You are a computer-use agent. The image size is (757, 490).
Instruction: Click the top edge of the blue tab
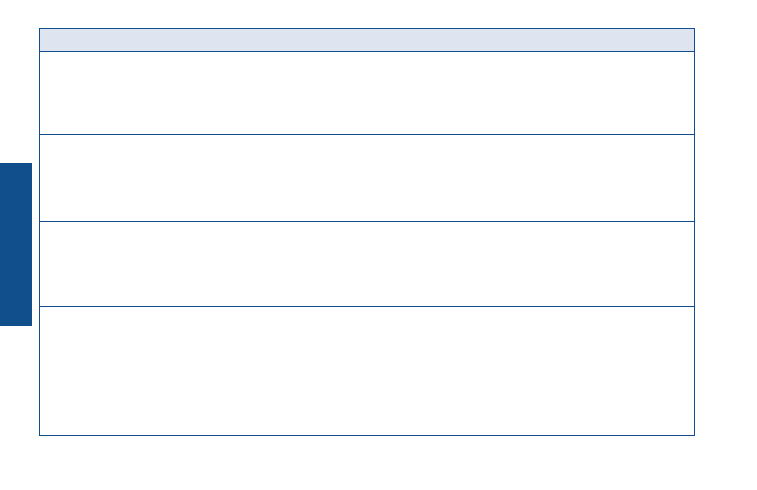16,164
